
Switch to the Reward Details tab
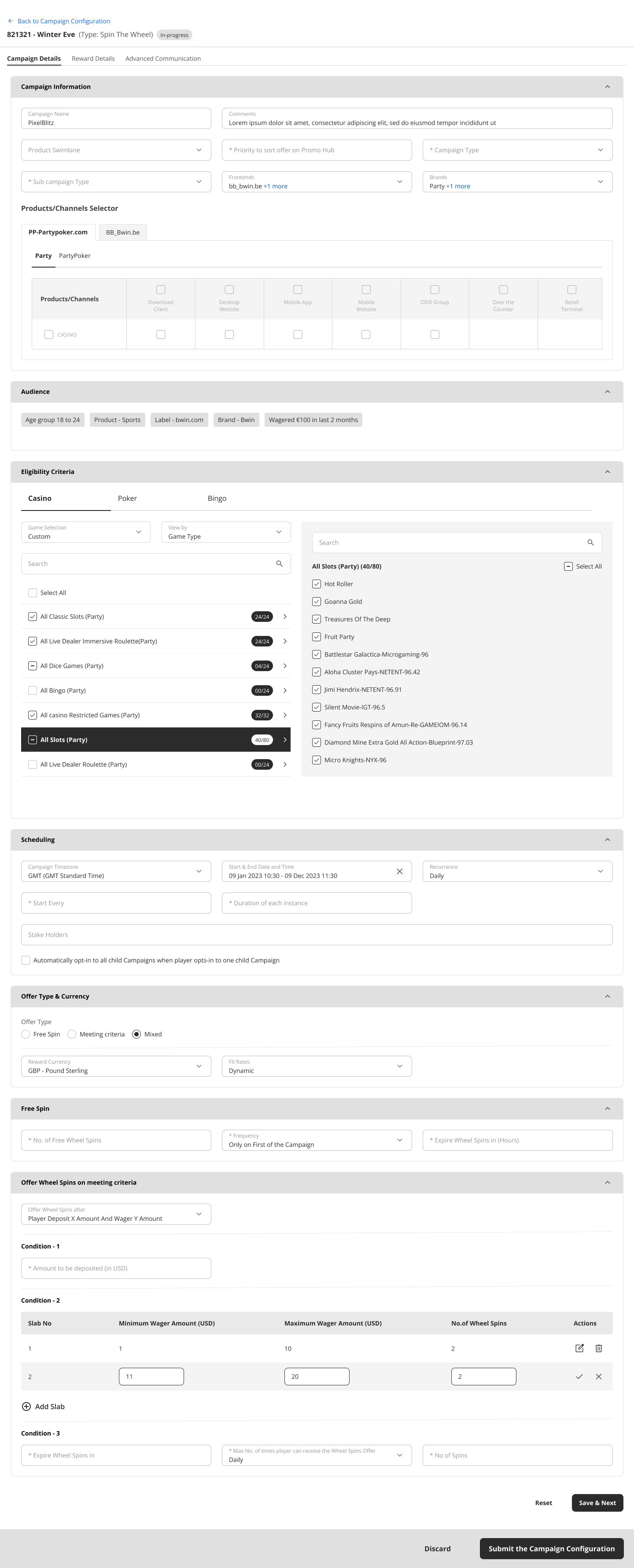pyautogui.click(x=93, y=59)
